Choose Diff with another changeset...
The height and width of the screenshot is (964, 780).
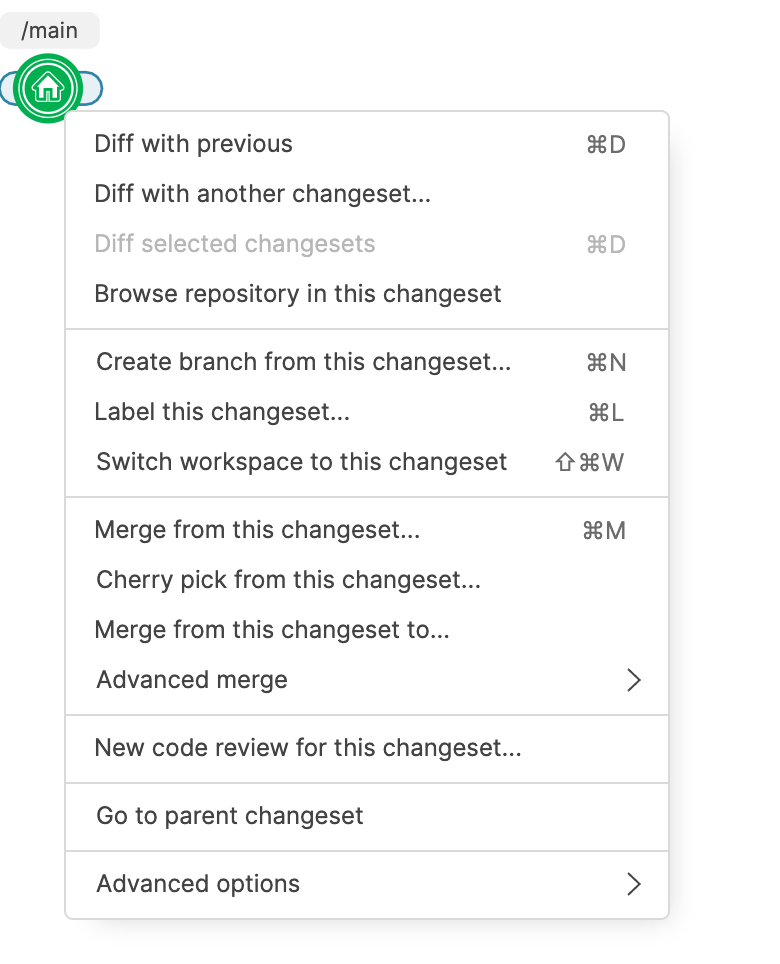262,194
